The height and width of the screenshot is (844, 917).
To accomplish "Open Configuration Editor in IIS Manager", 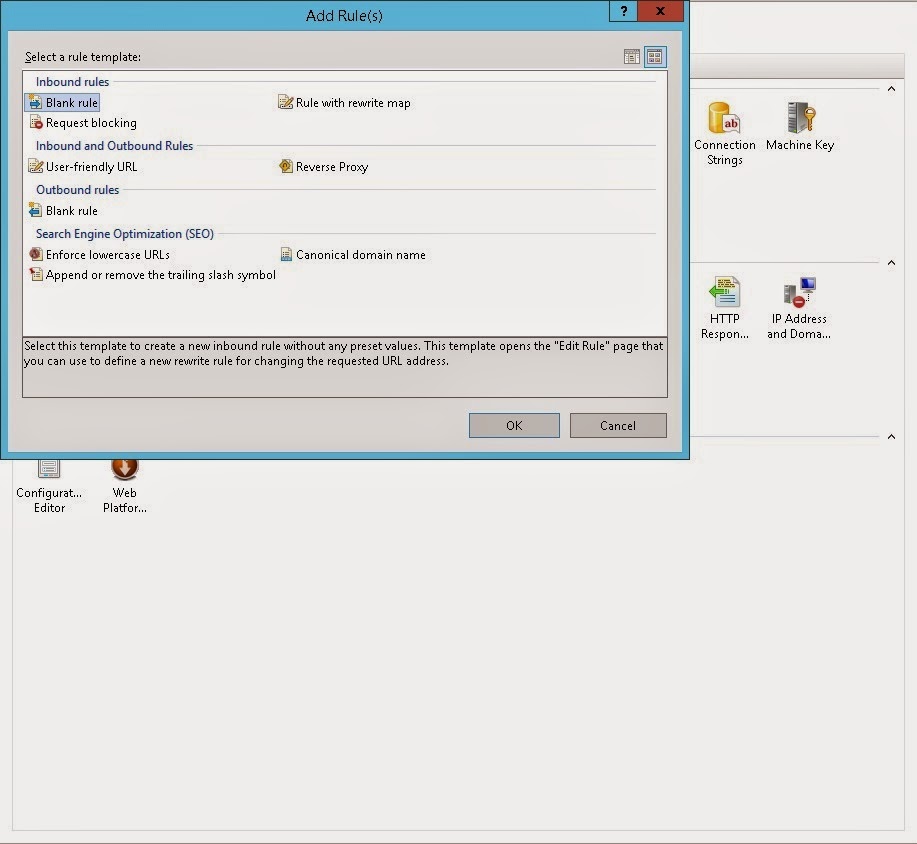I will click(49, 485).
